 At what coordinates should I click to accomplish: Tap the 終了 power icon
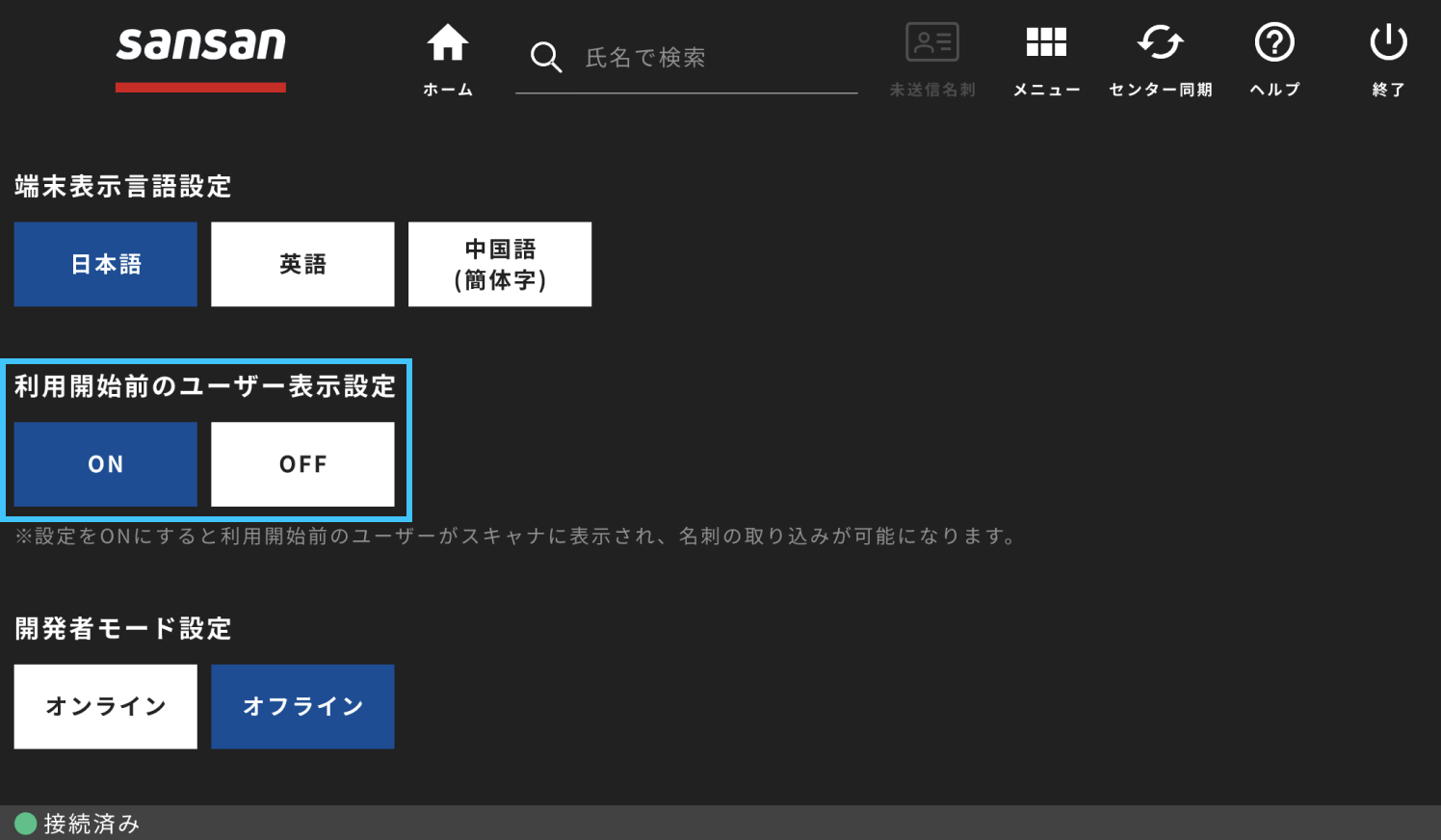coord(1388,42)
